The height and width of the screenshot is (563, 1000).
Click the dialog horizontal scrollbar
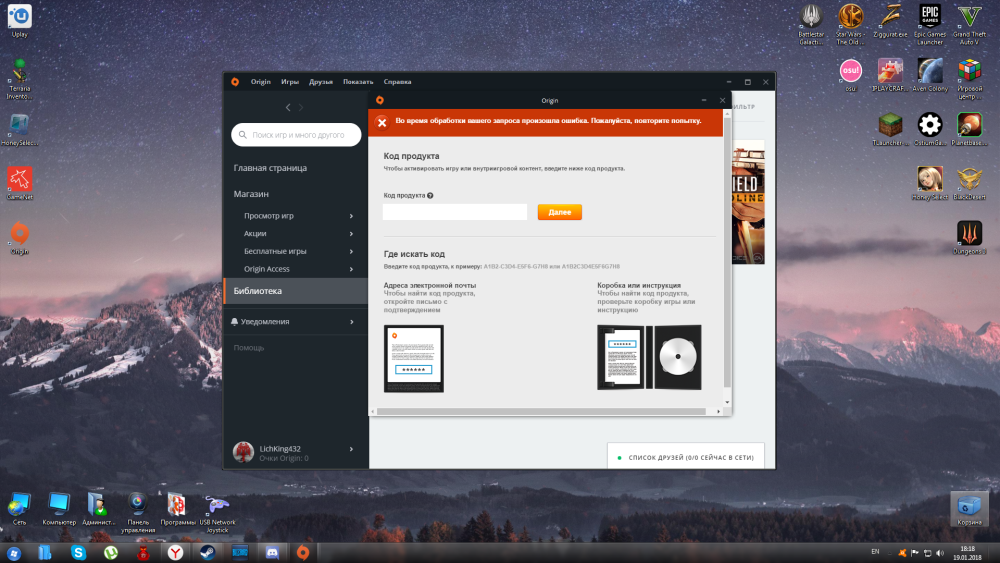coord(541,412)
